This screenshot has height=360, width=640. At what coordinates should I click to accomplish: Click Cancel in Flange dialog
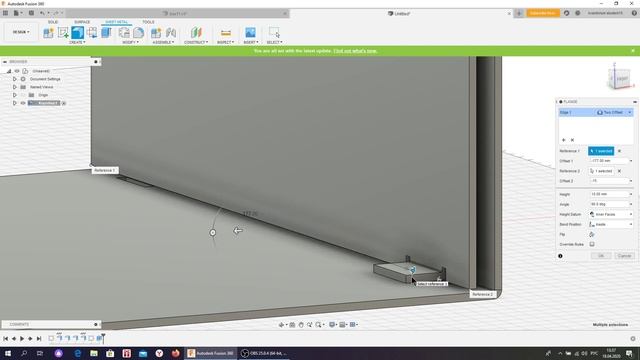(624, 256)
